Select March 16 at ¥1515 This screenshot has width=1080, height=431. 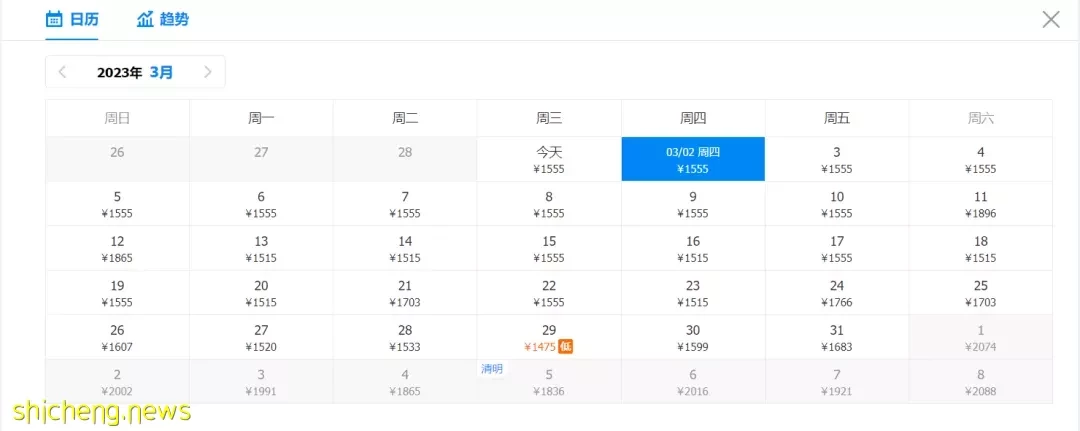tap(693, 249)
